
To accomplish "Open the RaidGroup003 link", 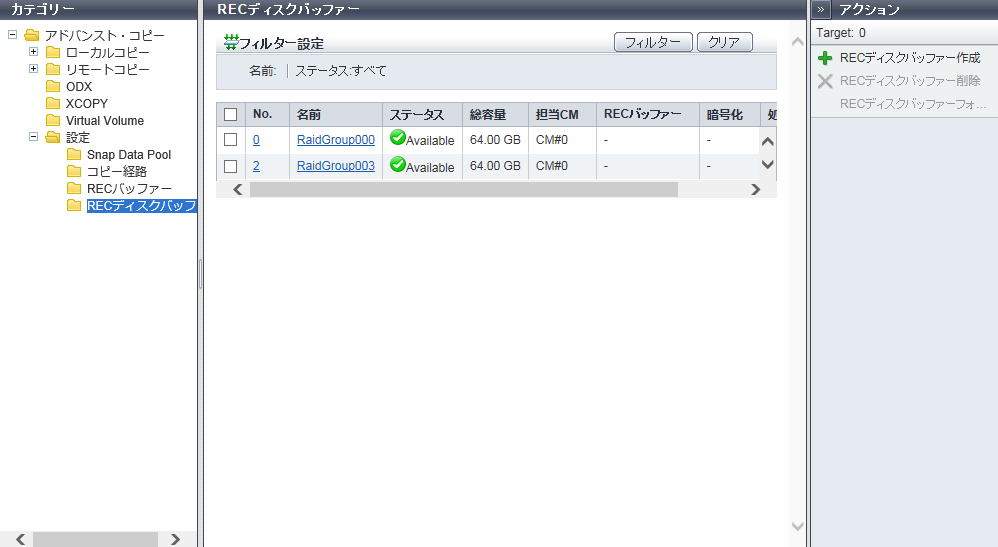I will 335,166.
